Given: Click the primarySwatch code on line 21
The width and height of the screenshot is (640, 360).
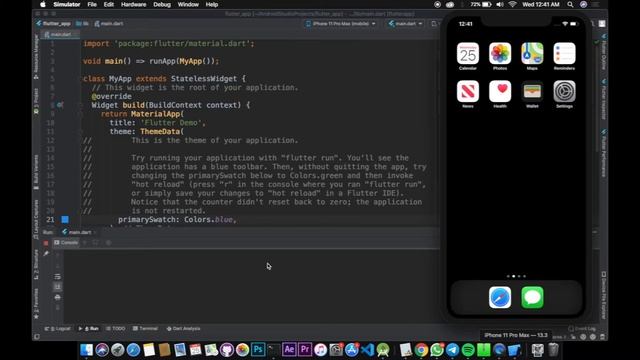Looking at the screenshot, I should point(177,220).
